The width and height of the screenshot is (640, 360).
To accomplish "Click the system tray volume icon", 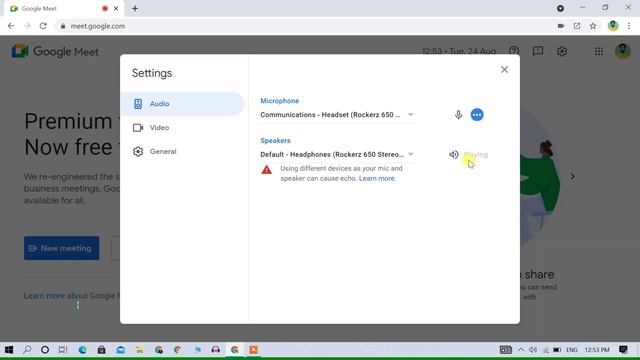I will click(533, 350).
